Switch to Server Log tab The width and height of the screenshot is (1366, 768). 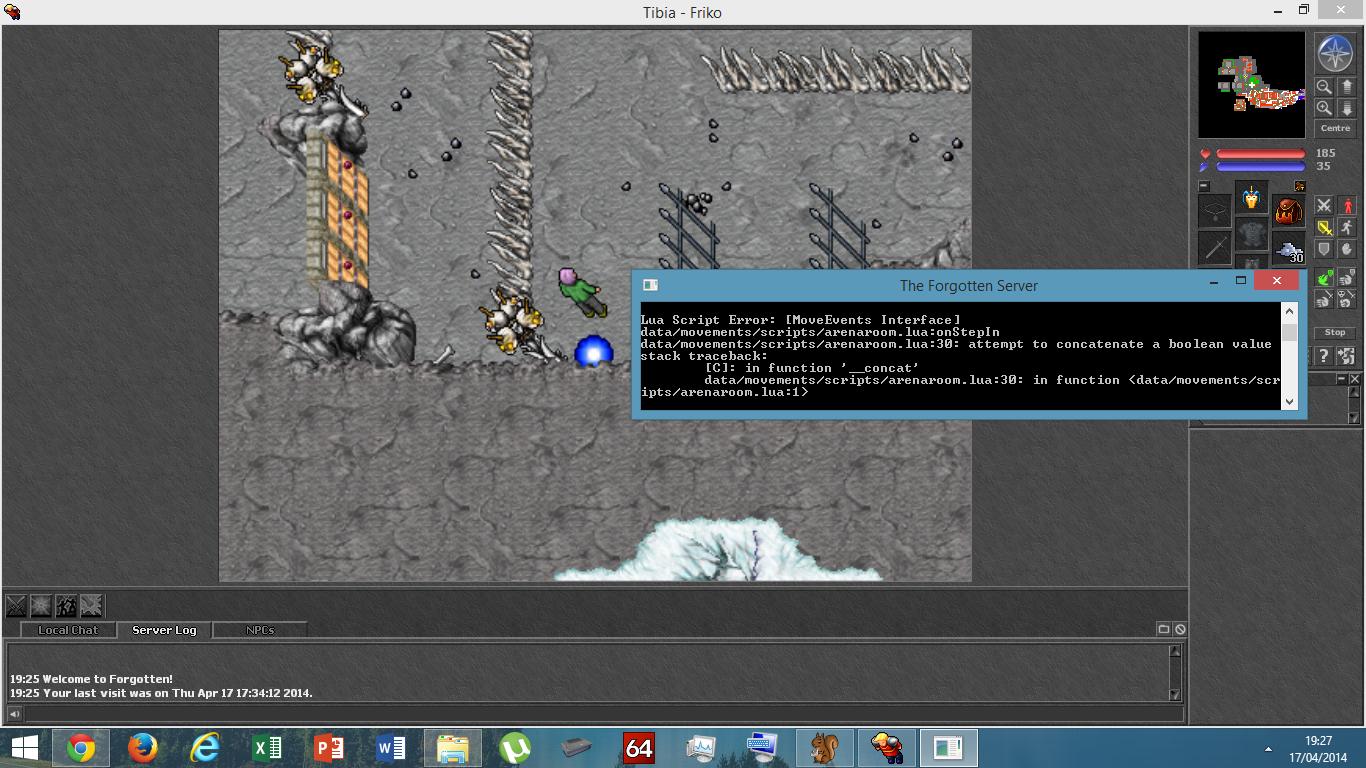(164, 630)
